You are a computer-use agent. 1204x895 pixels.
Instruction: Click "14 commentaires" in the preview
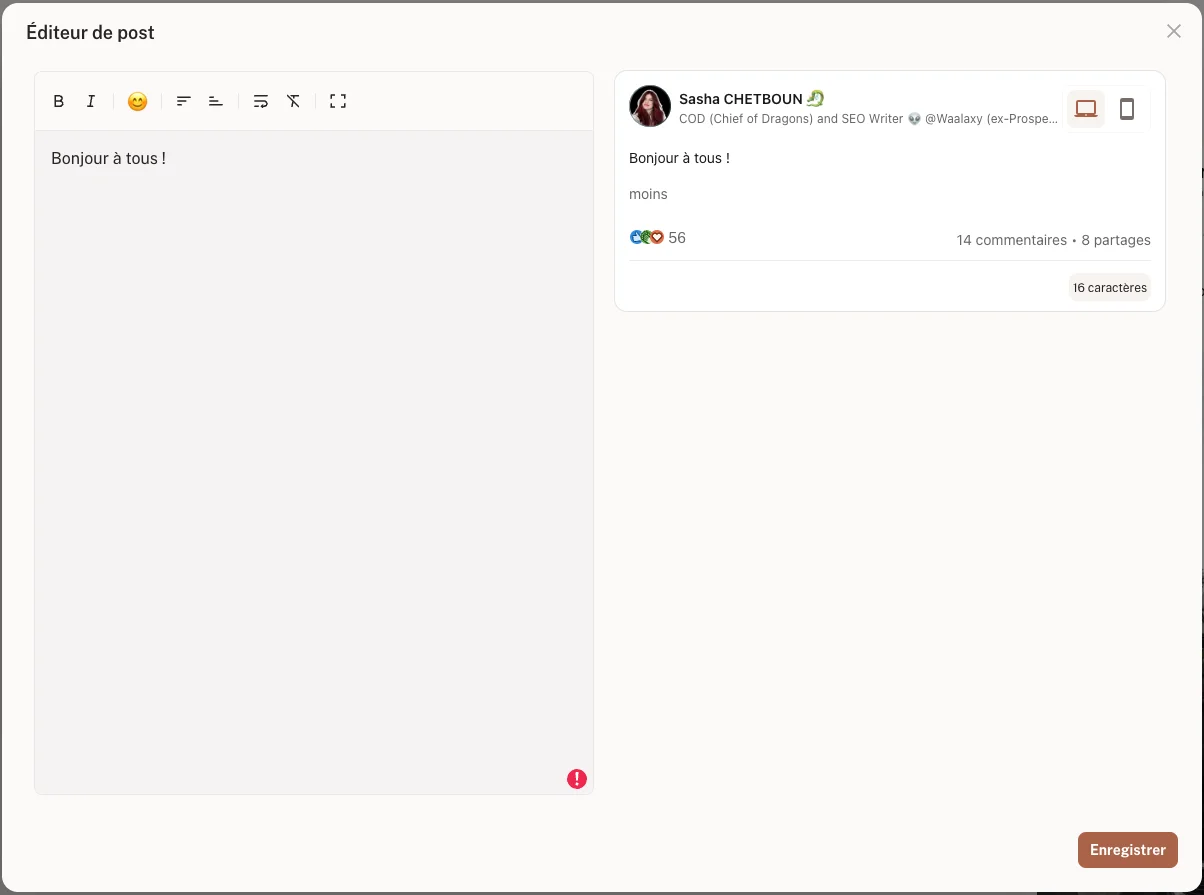[1011, 240]
